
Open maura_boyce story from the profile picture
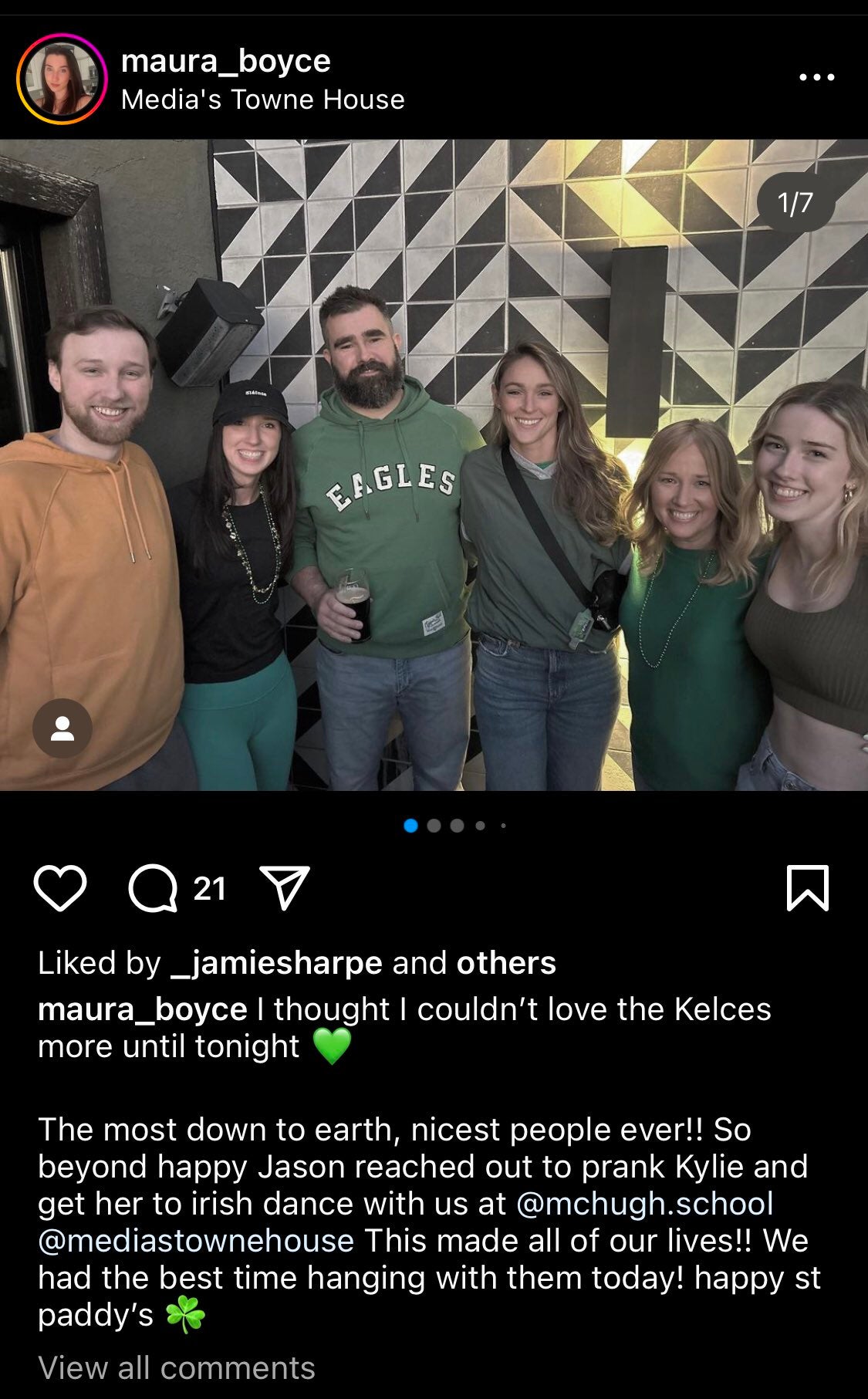coord(62,79)
